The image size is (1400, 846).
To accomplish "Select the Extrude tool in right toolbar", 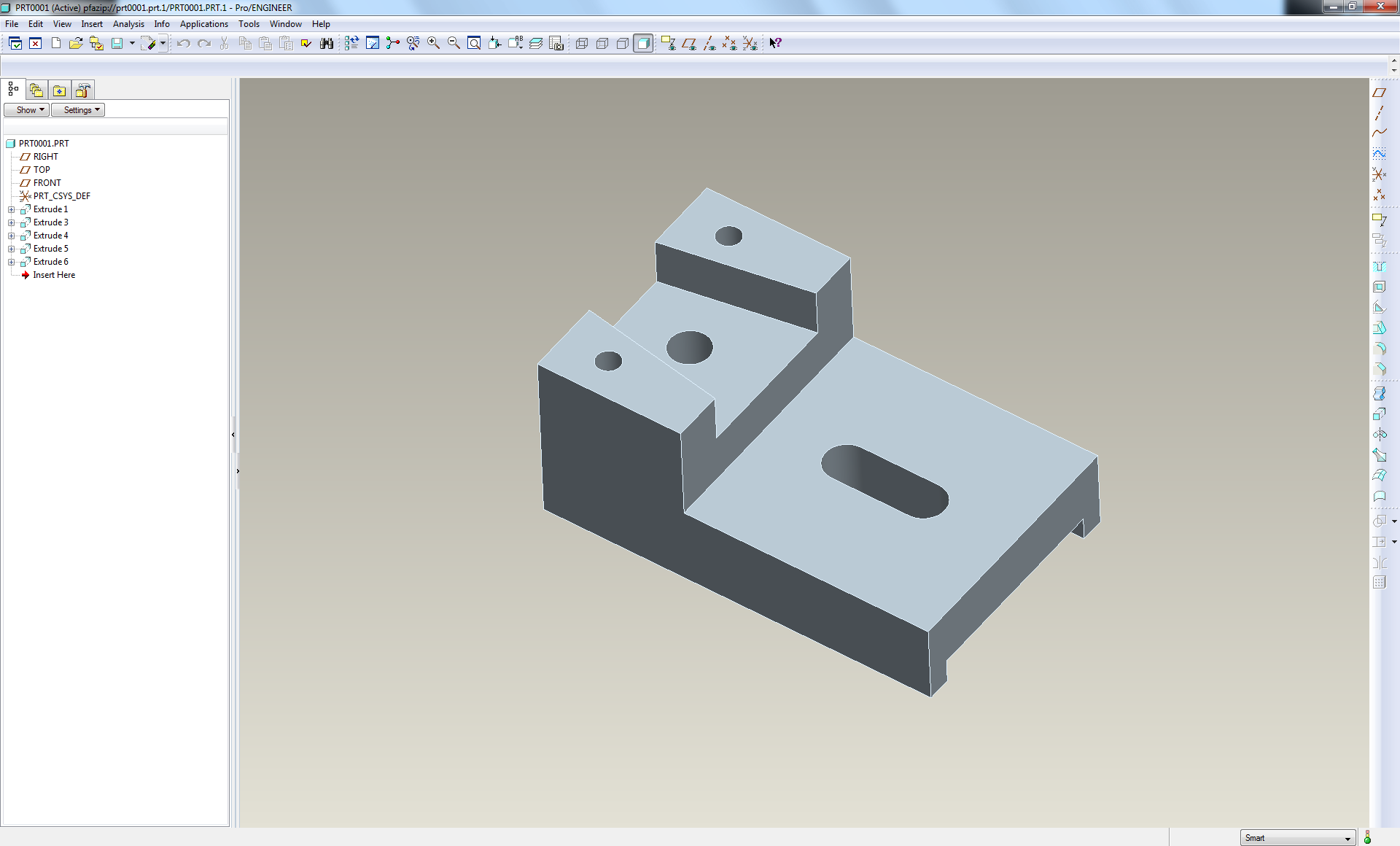I will coord(1379,414).
